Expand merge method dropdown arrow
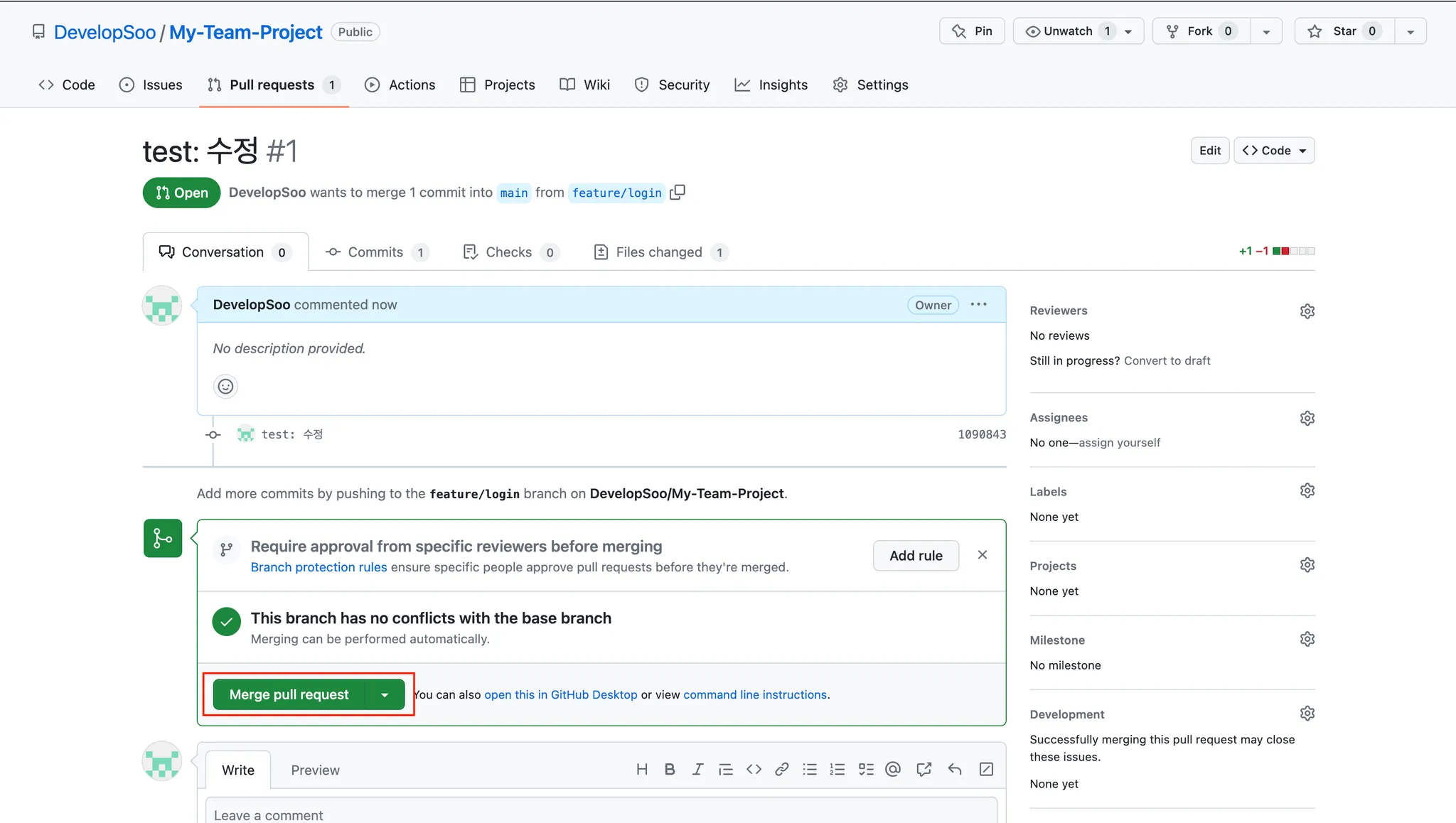The image size is (1456, 823). click(x=385, y=695)
